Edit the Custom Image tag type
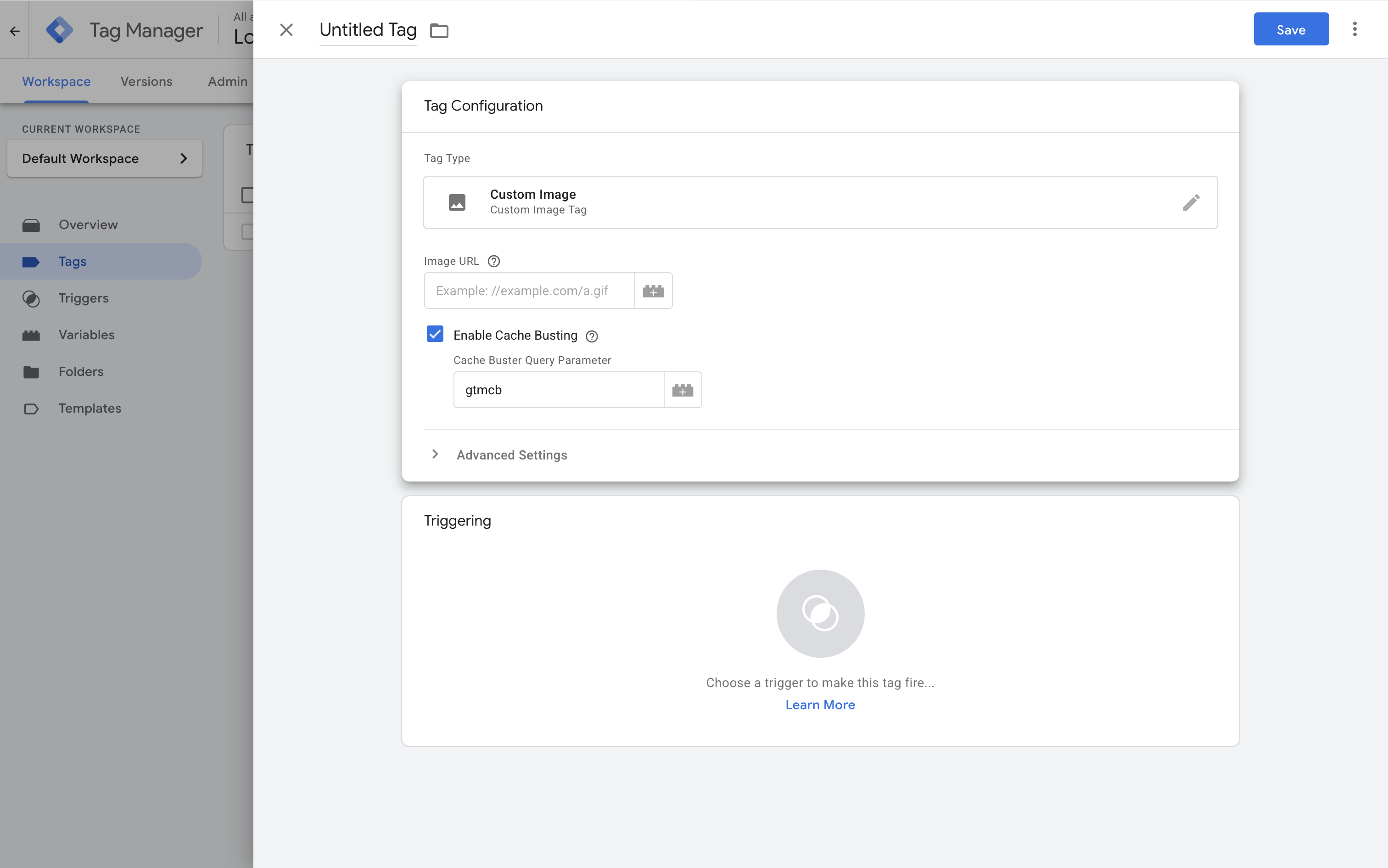The height and width of the screenshot is (868, 1388). [x=1192, y=202]
